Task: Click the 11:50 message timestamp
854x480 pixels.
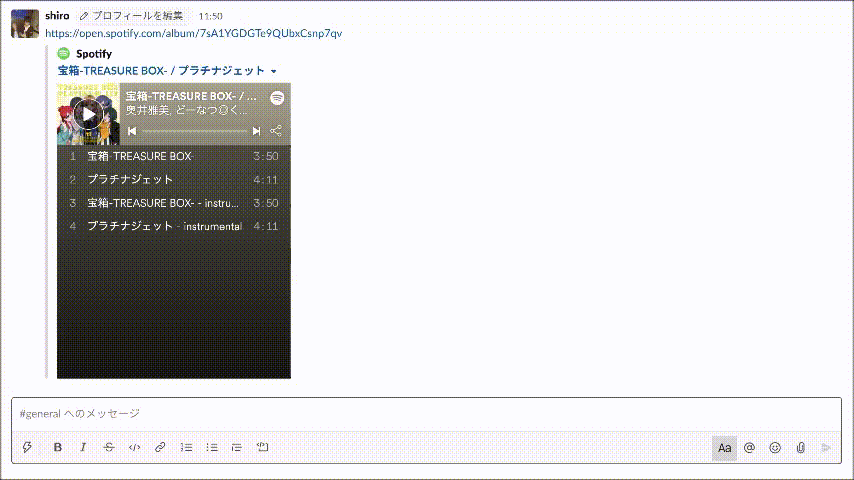Action: 210,16
